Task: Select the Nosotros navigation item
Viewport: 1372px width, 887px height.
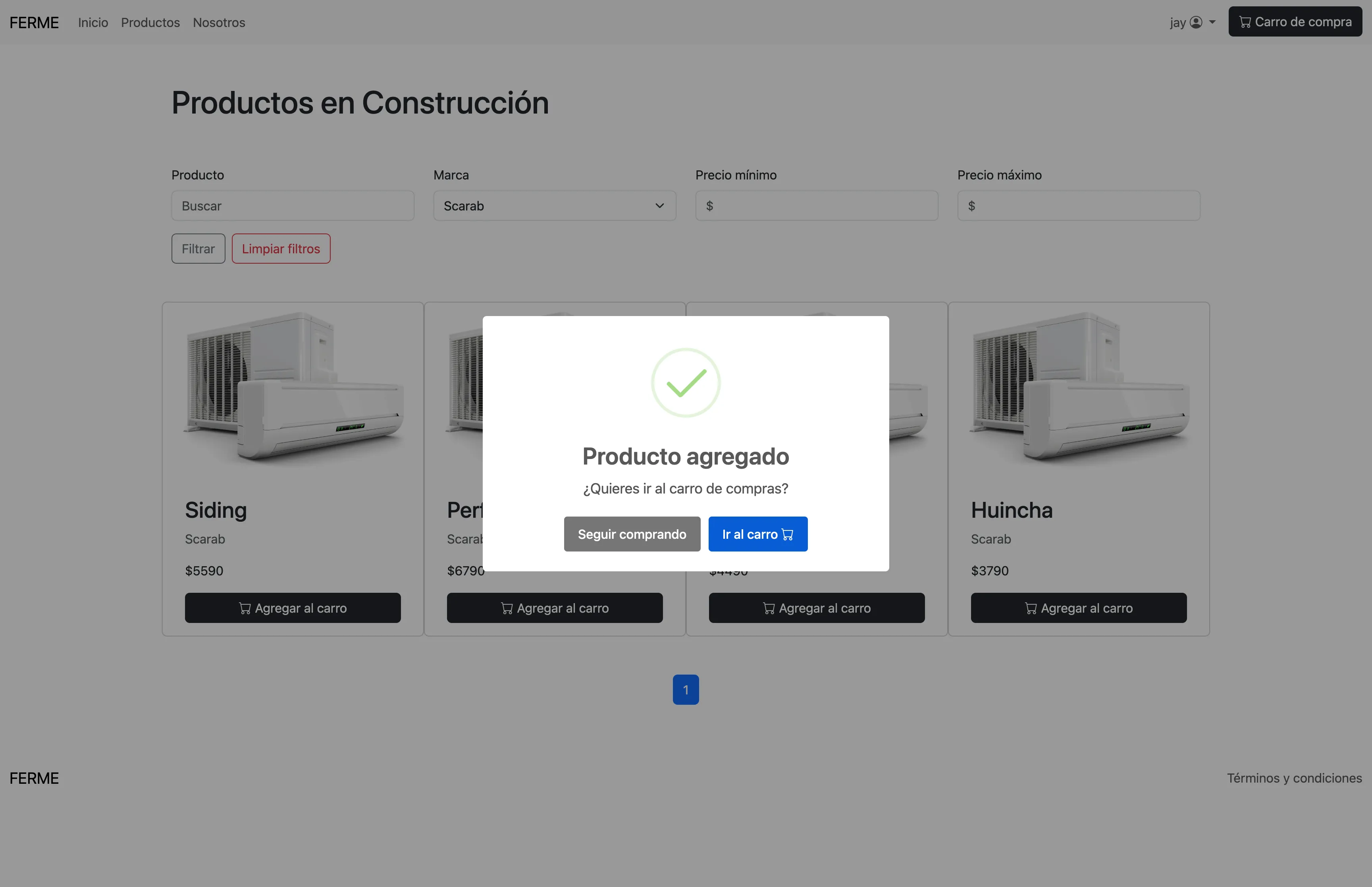Action: point(218,22)
